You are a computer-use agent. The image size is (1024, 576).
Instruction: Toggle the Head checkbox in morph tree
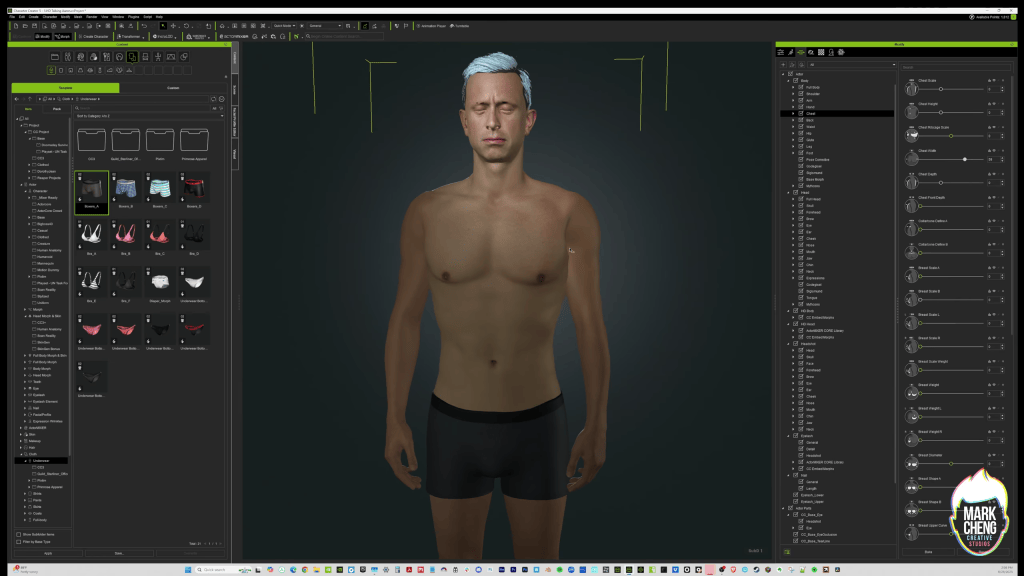795,192
